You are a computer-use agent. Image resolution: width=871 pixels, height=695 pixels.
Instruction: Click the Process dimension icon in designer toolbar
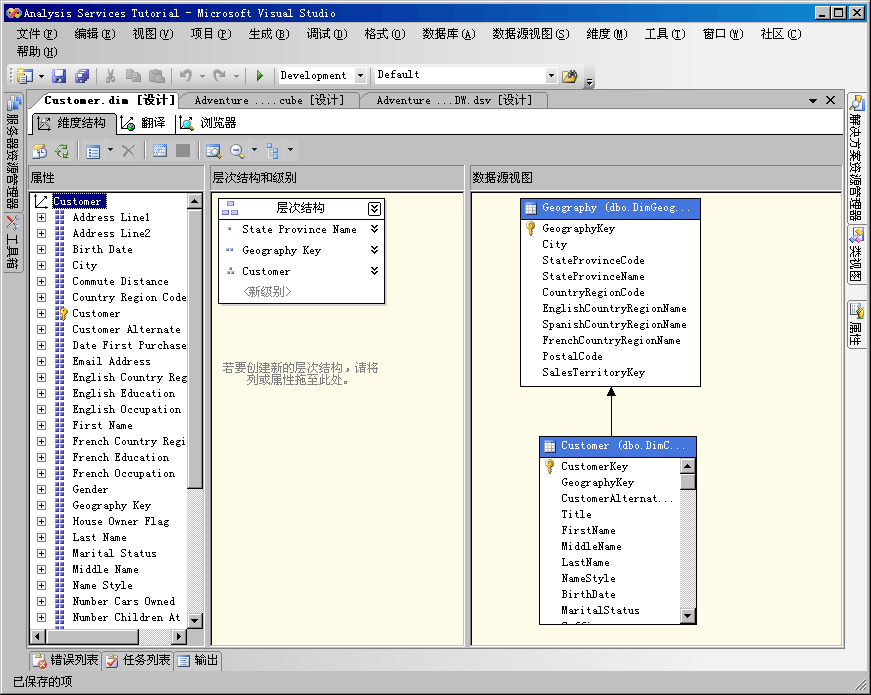click(x=39, y=151)
